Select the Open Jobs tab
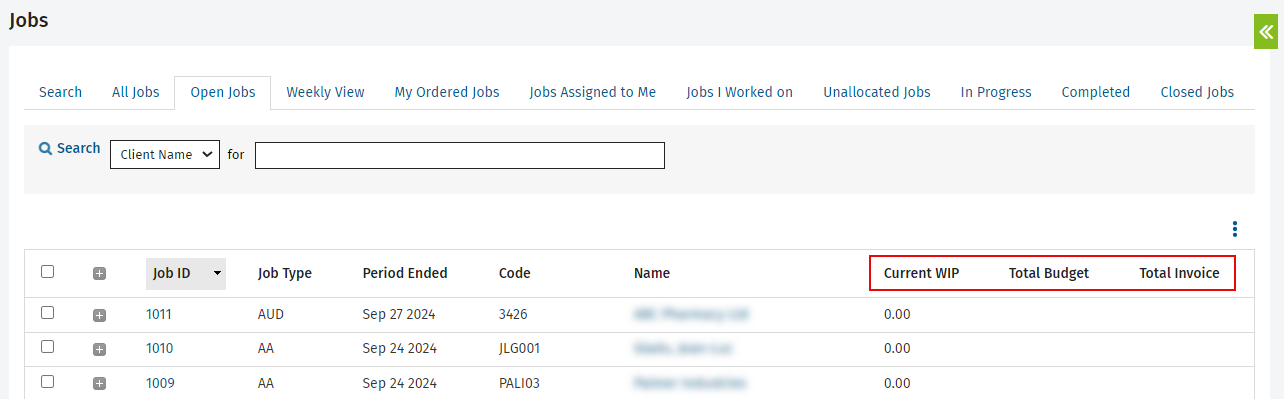The width and height of the screenshot is (1284, 399). 223,92
